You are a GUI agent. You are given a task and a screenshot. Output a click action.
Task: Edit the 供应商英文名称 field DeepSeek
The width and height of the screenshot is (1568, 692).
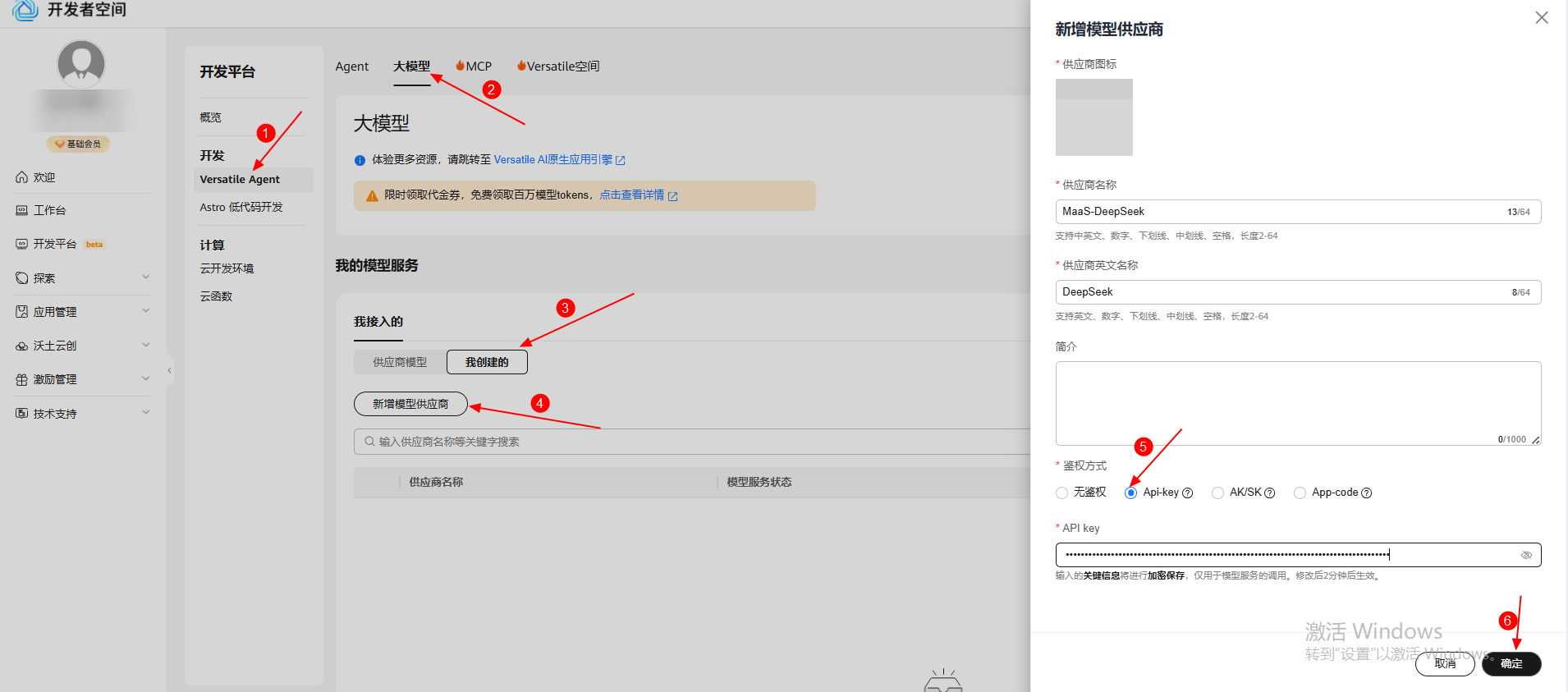click(x=1298, y=292)
